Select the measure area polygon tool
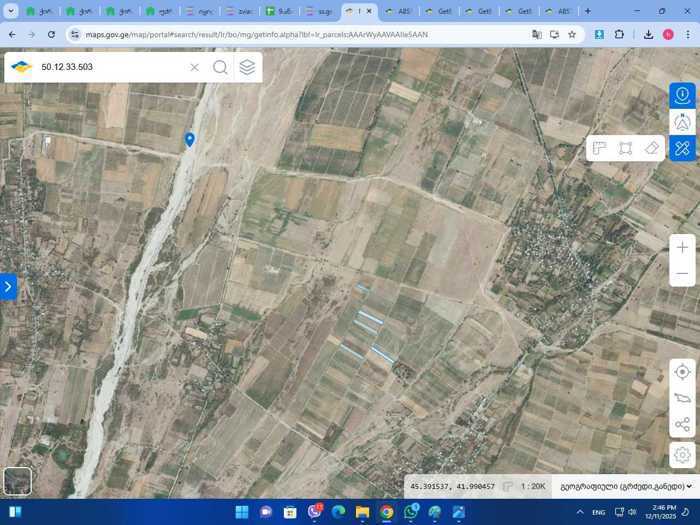This screenshot has height=525, width=700. point(625,148)
